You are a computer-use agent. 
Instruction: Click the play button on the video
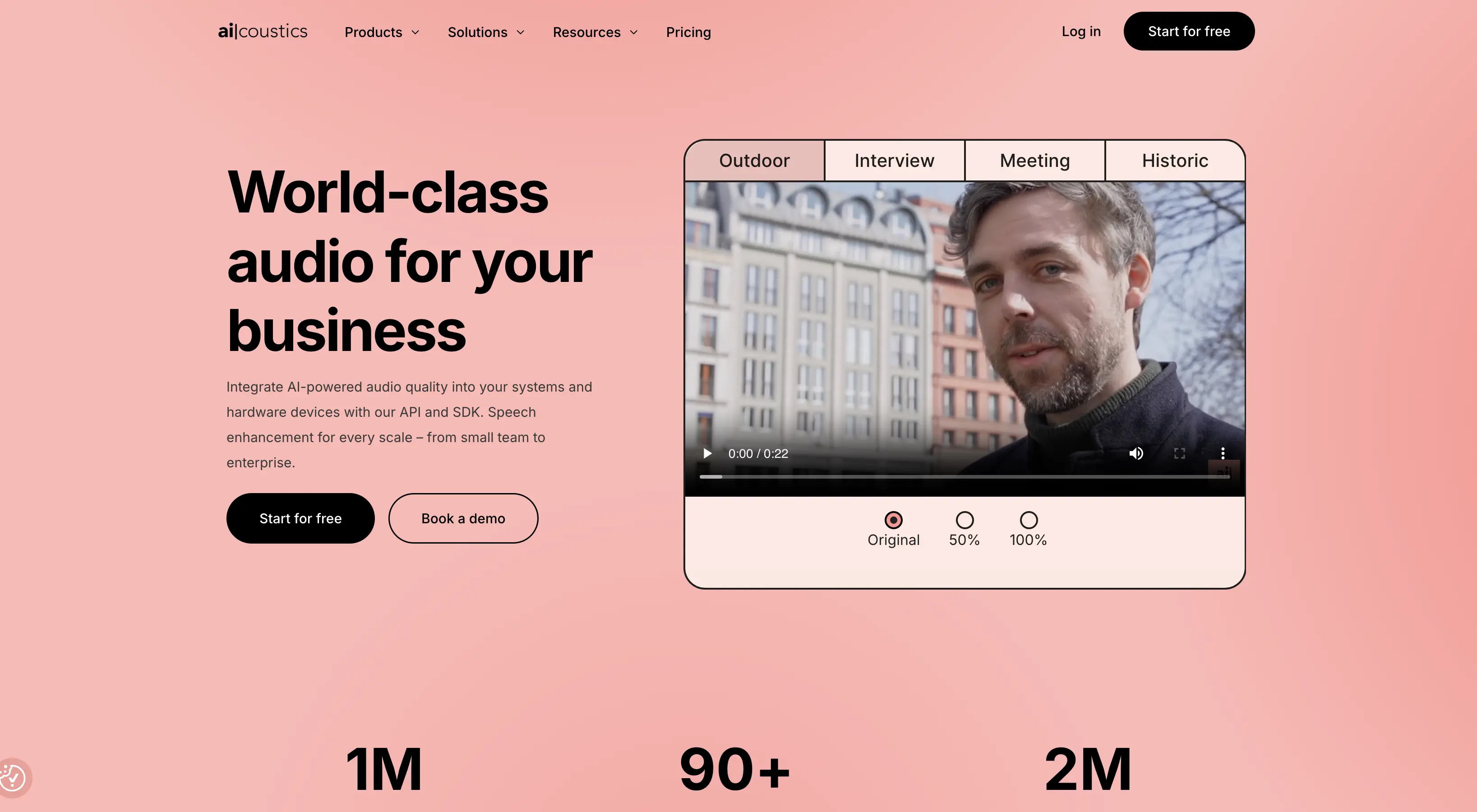707,453
